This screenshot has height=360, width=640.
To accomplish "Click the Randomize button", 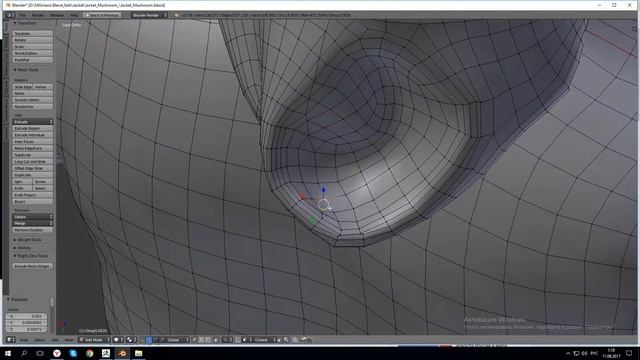I will pyautogui.click(x=33, y=107).
